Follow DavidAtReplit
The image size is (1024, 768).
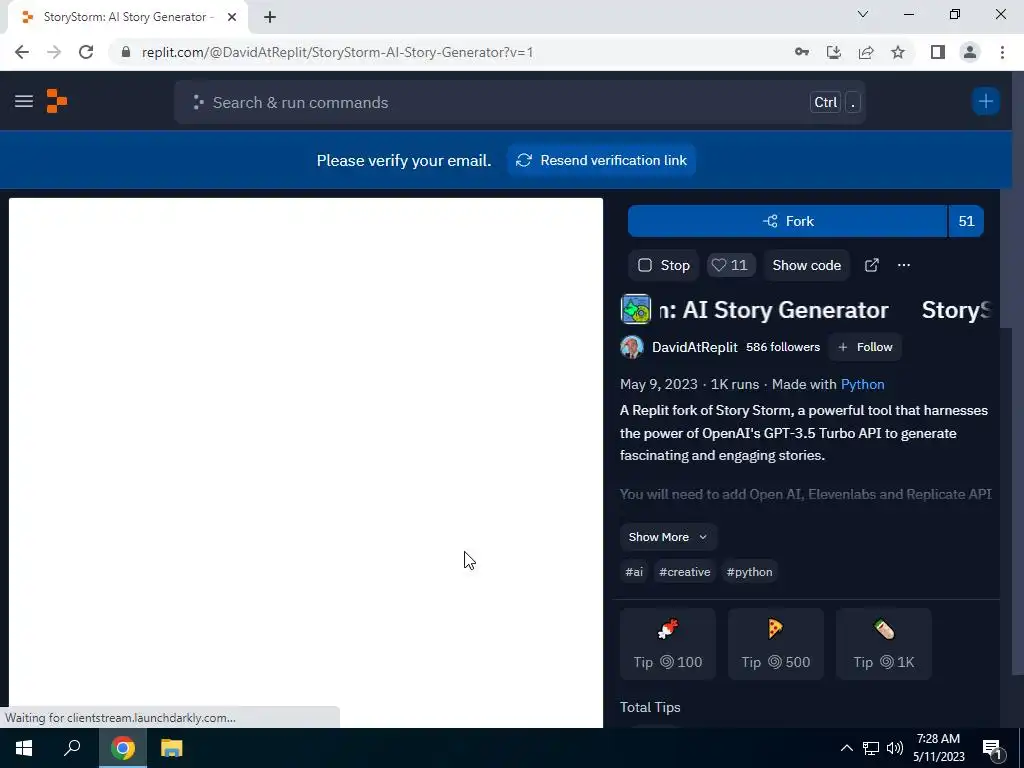click(865, 347)
